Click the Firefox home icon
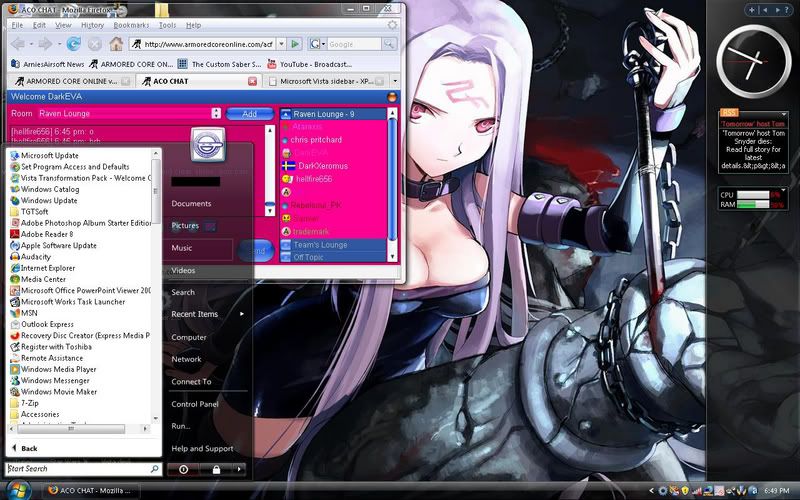Image resolution: width=800 pixels, height=500 pixels. (x=116, y=43)
